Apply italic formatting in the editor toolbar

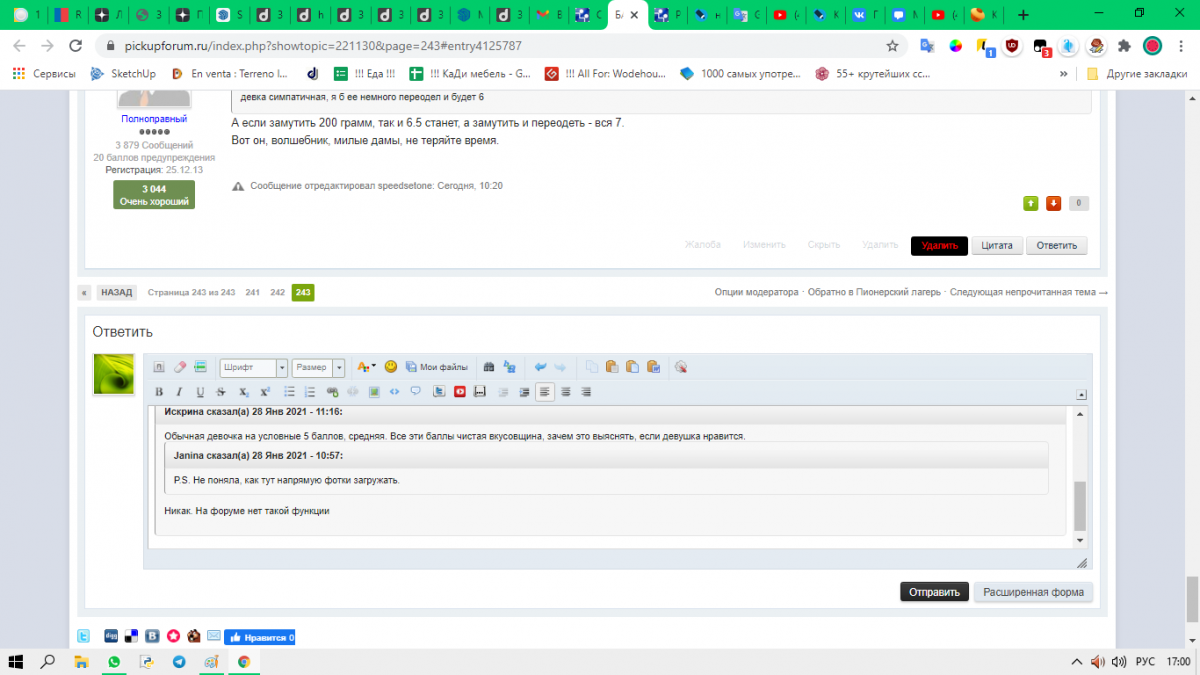click(179, 392)
